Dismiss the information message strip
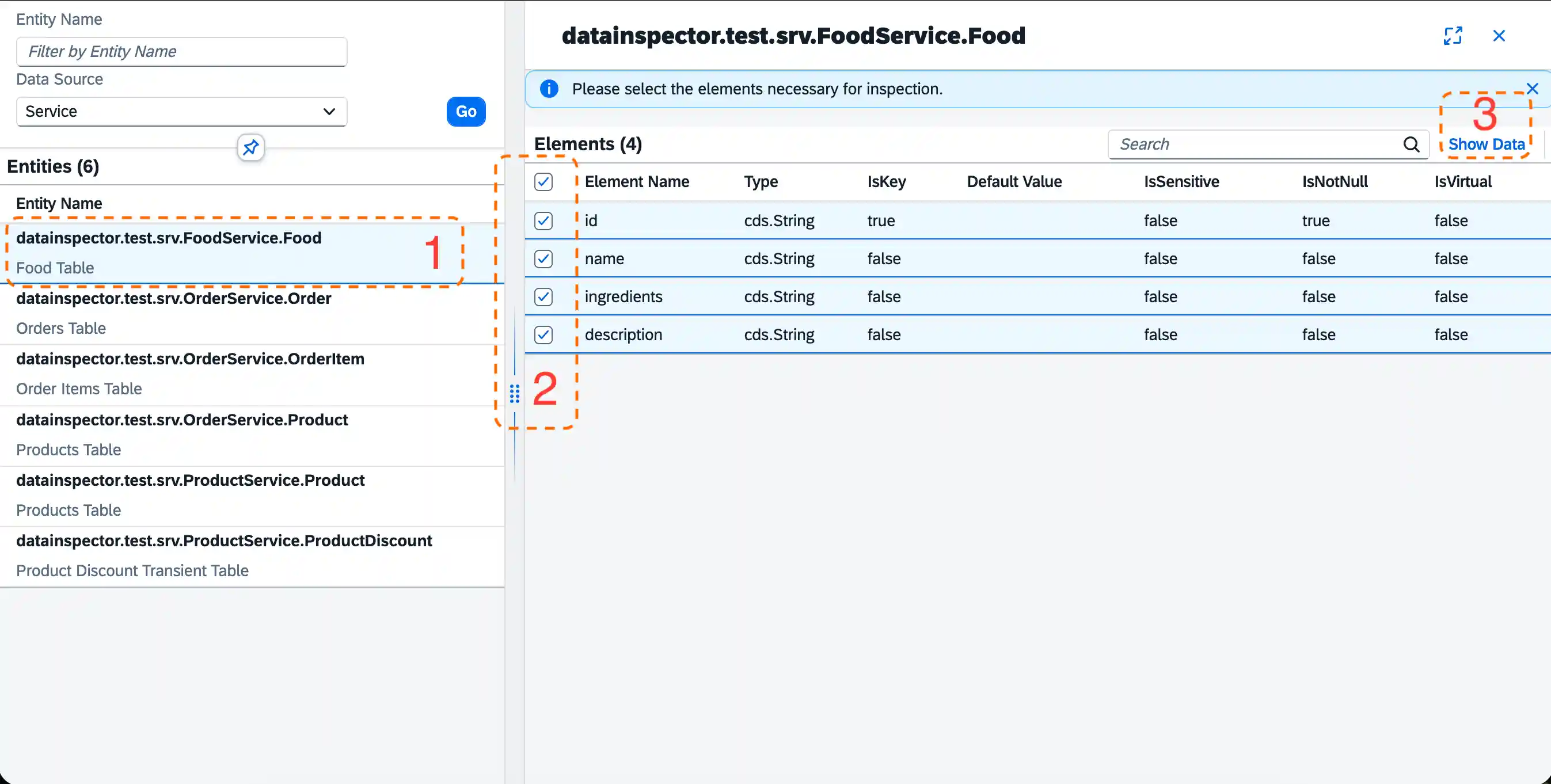Screen dimensions: 1551x784 pyautogui.click(x=1533, y=89)
